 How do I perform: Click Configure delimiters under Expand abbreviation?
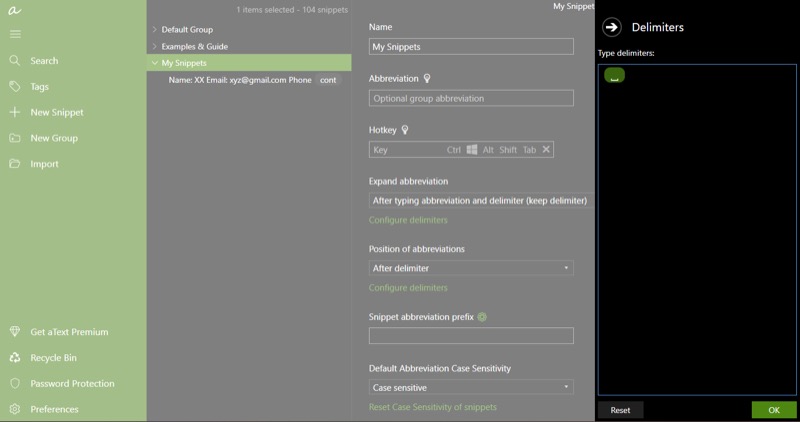(408, 220)
